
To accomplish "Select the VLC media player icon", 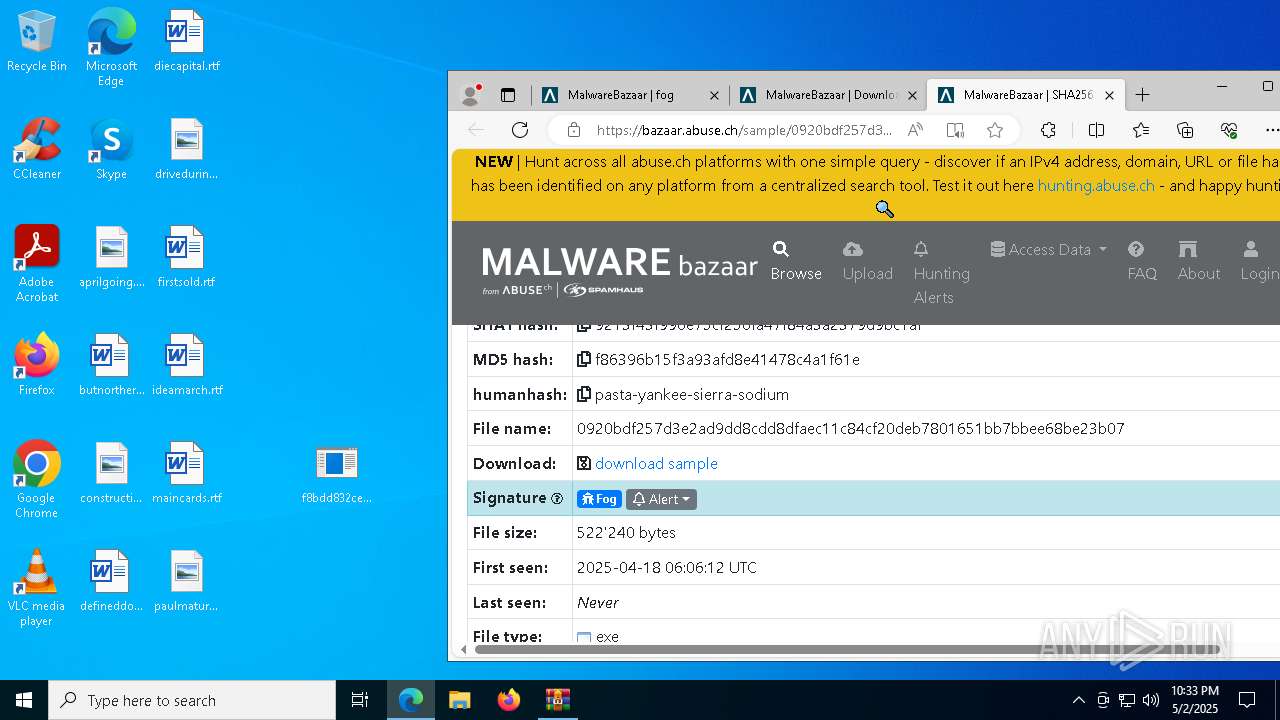I will tap(37, 588).
